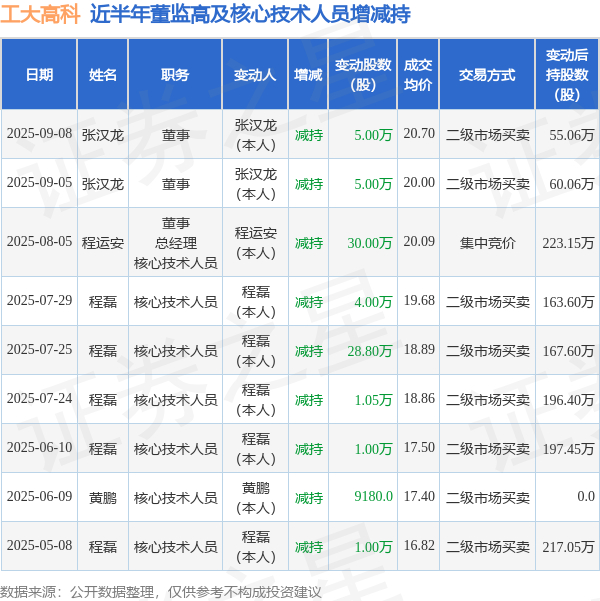Click the holdings value 217.05万
The height and width of the screenshot is (601, 600).
568,547
